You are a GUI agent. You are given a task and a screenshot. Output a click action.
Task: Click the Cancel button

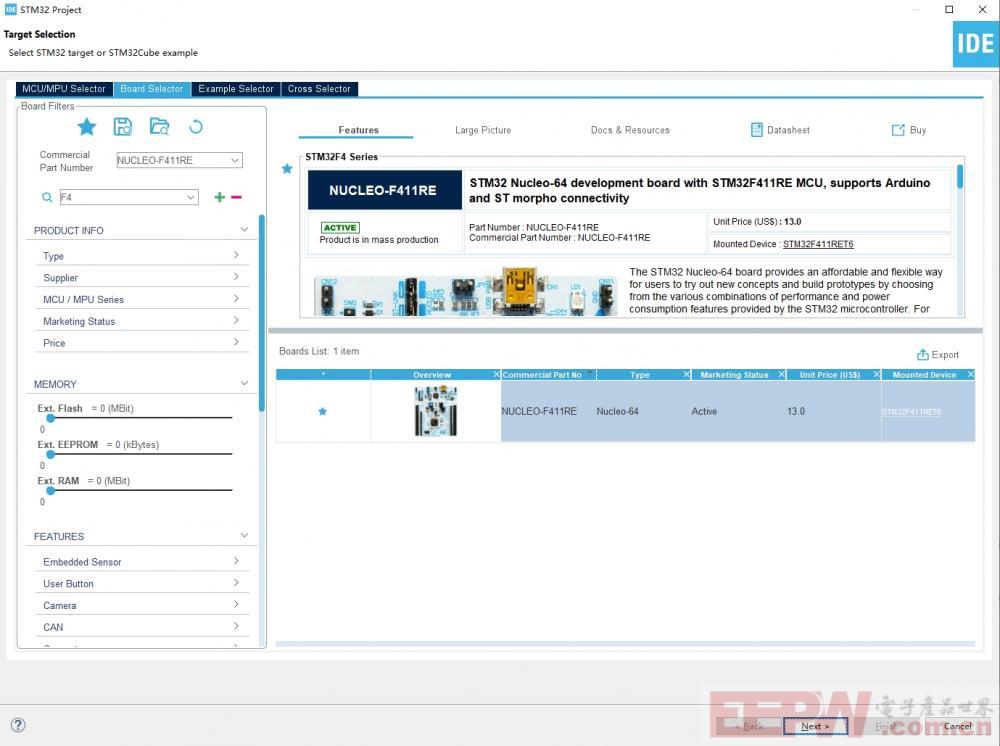(957, 726)
